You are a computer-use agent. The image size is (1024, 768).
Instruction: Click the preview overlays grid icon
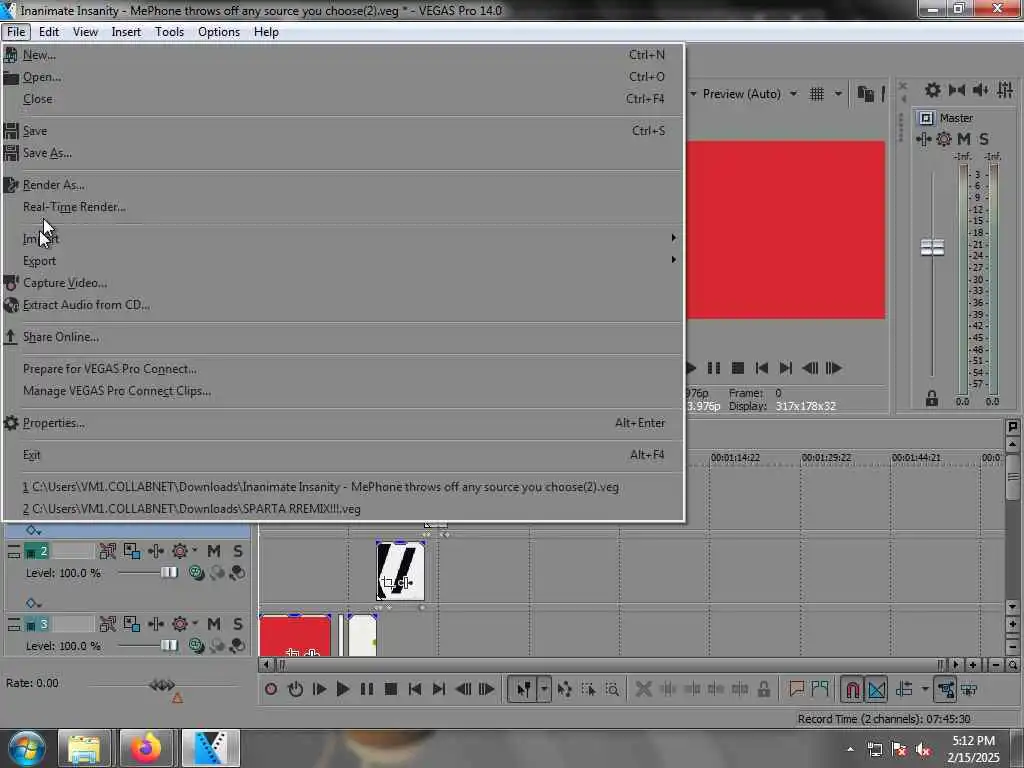coord(816,94)
